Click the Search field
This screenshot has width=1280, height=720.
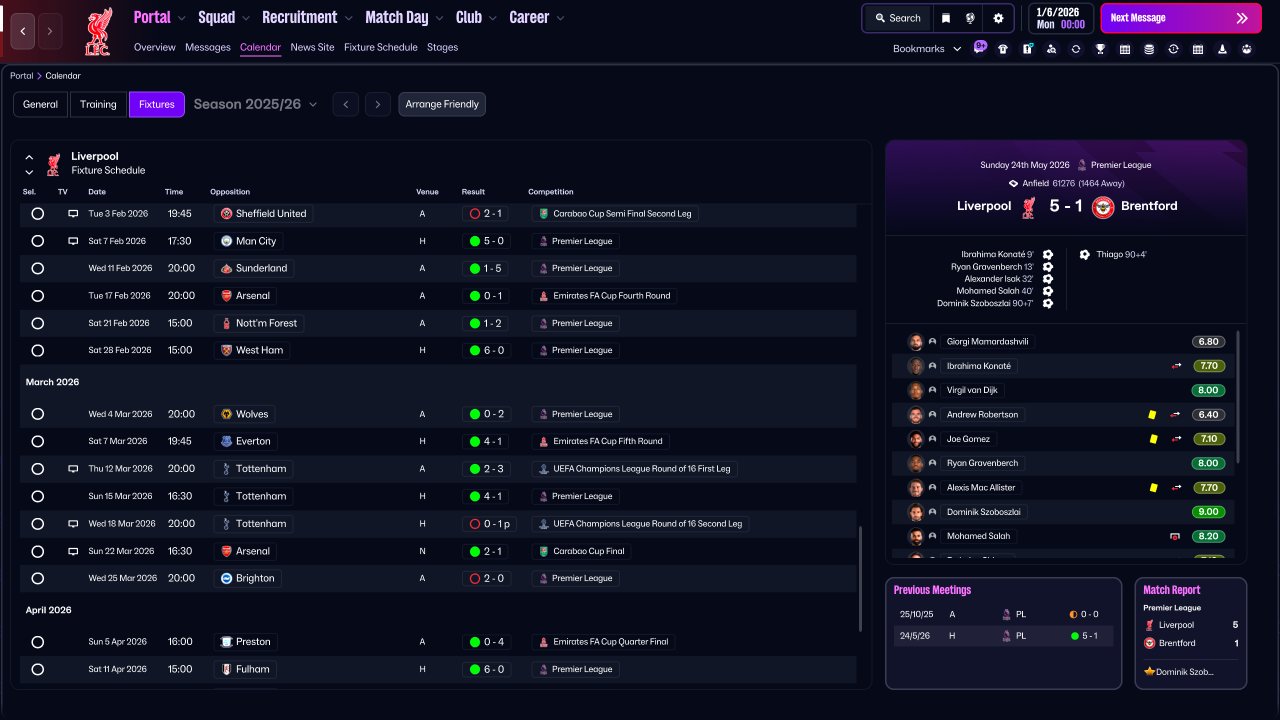coord(897,18)
